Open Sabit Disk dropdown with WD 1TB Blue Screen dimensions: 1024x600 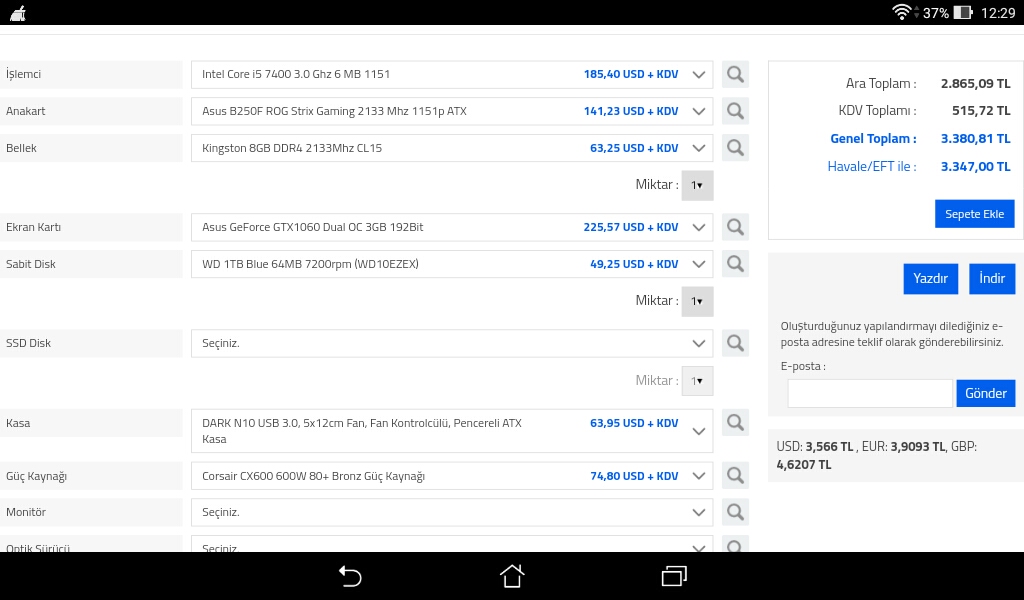(x=452, y=264)
